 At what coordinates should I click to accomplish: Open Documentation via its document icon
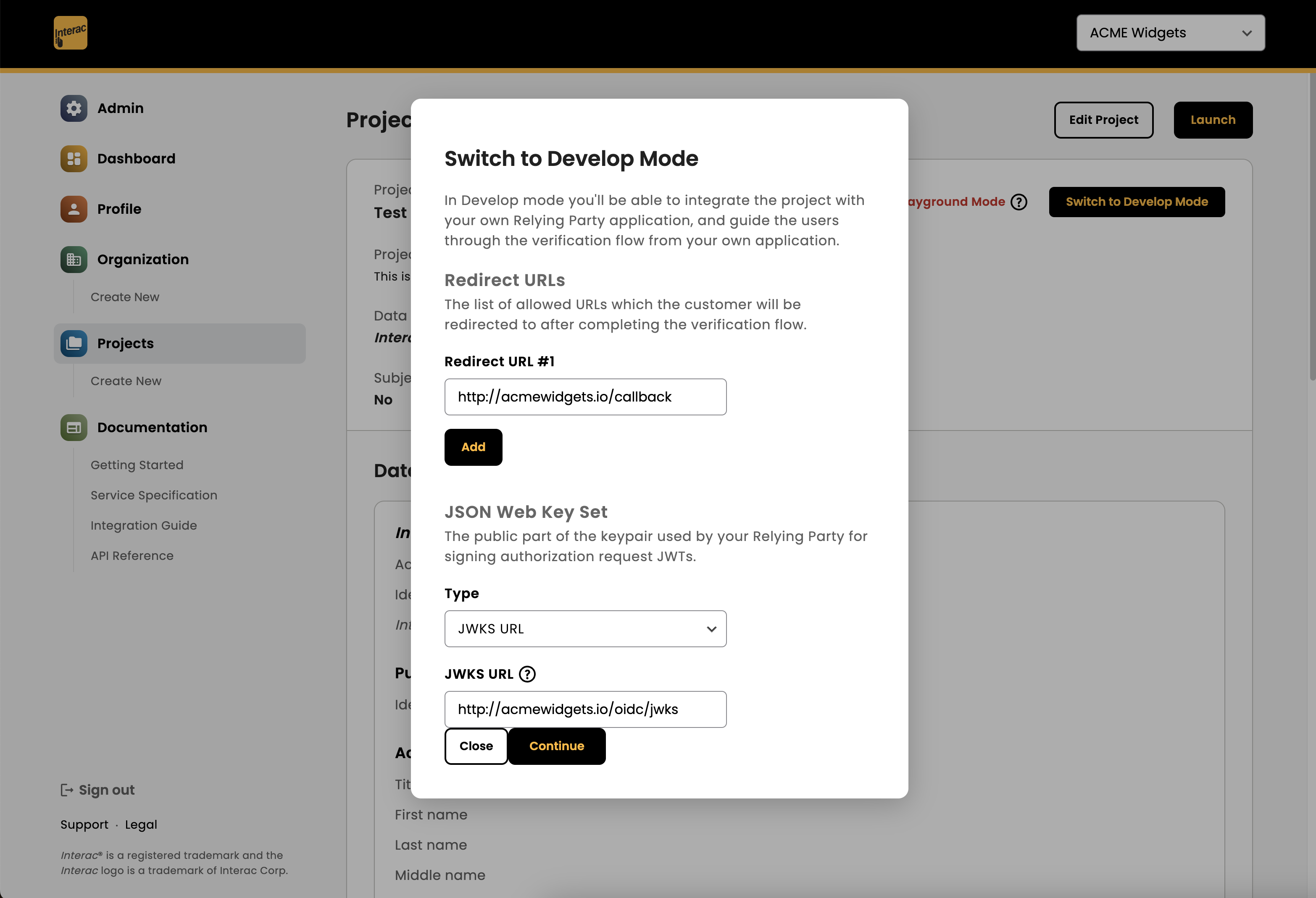73,428
